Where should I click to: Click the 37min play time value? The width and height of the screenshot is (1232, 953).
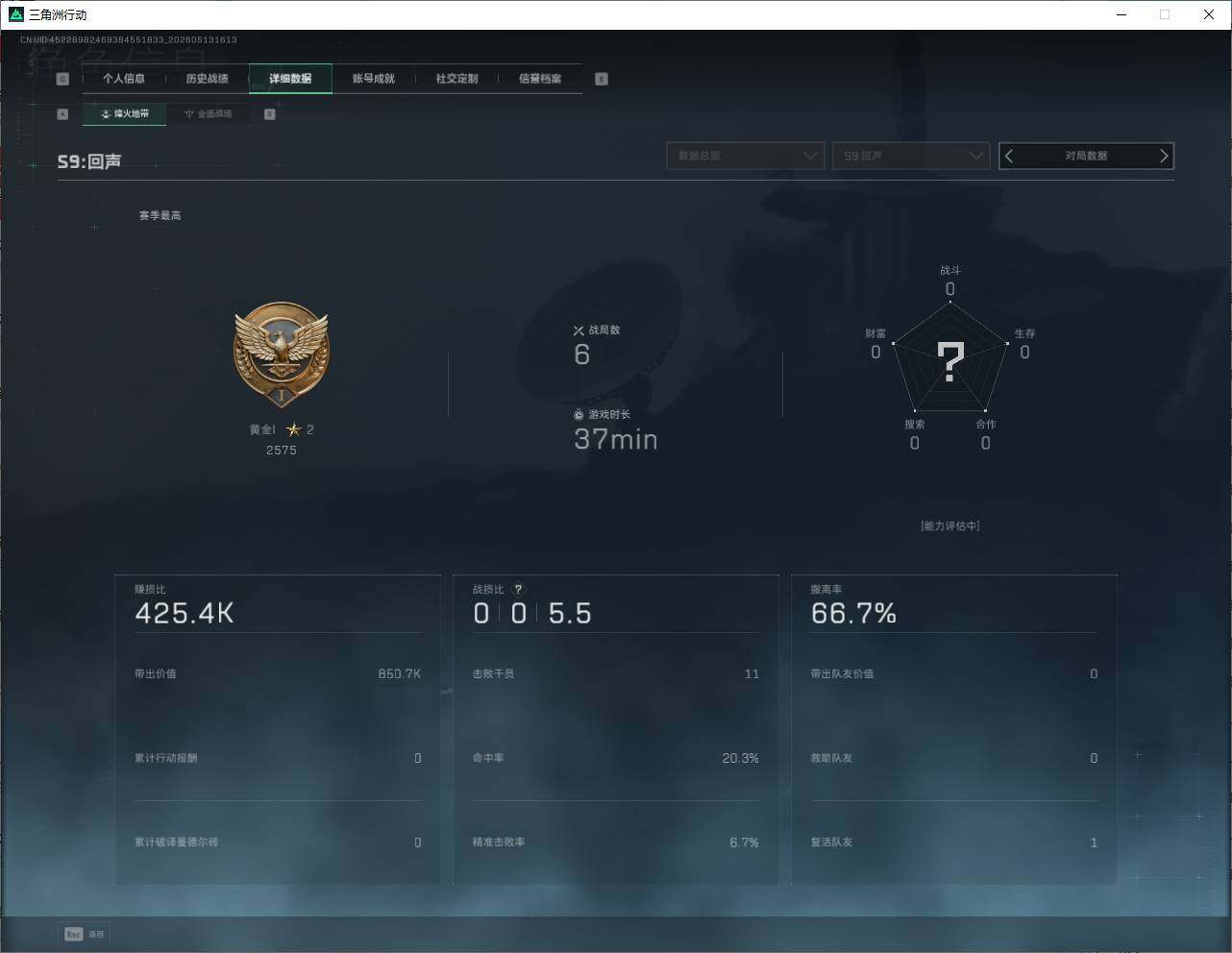(616, 440)
